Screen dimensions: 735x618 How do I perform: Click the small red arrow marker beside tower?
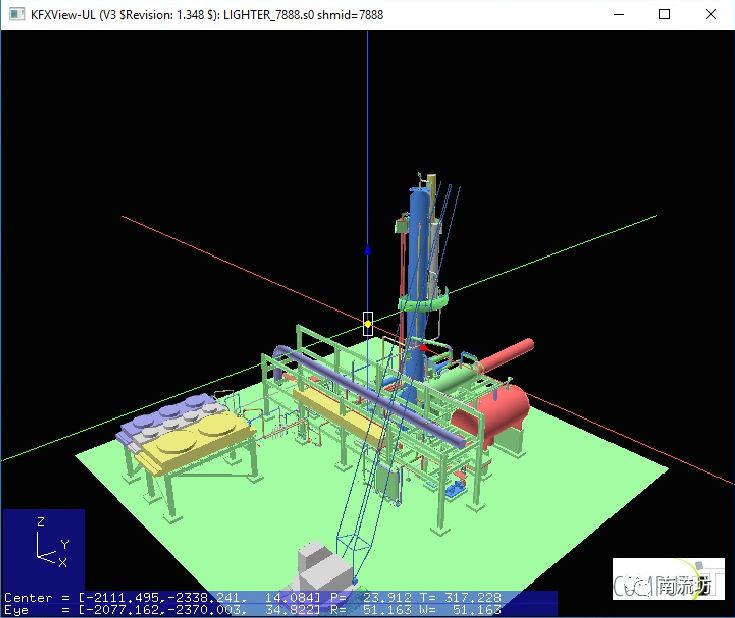(424, 349)
